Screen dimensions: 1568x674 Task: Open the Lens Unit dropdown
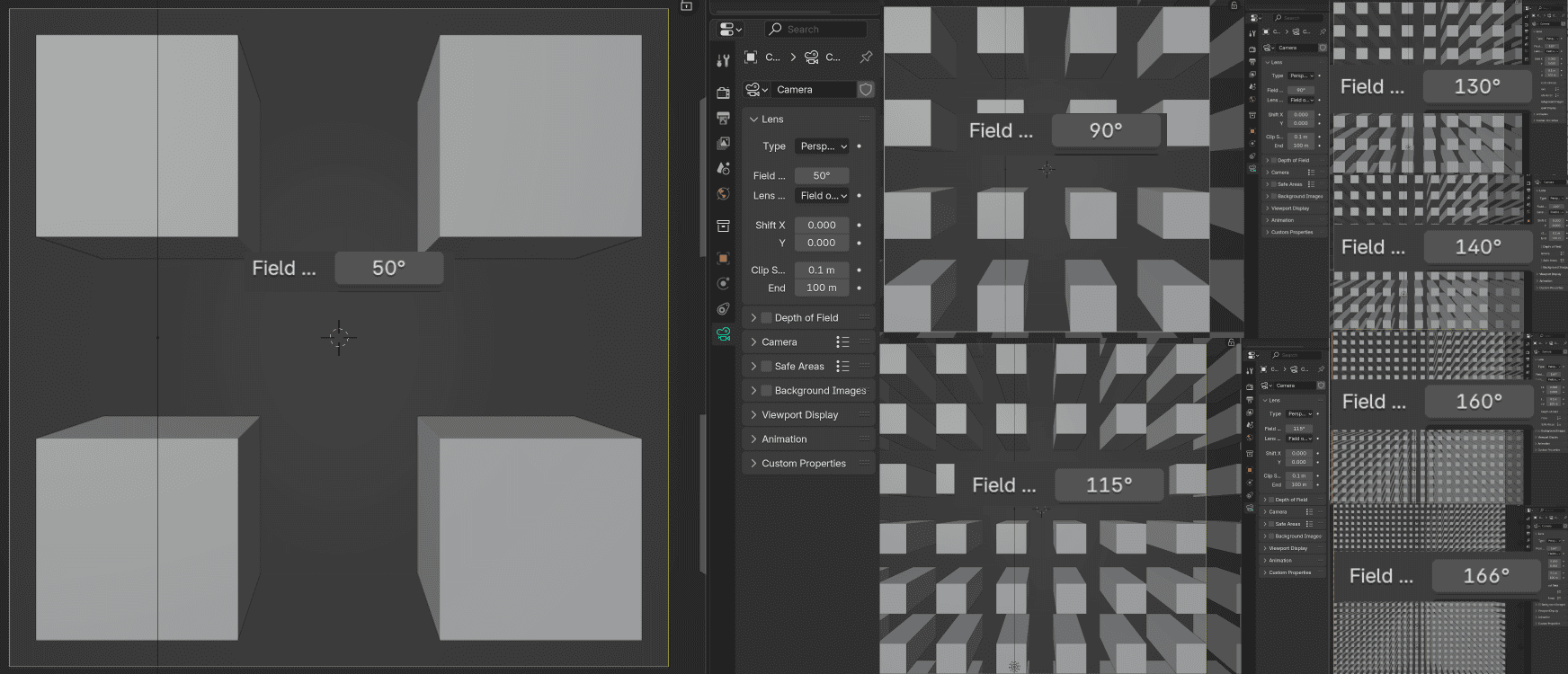(823, 196)
